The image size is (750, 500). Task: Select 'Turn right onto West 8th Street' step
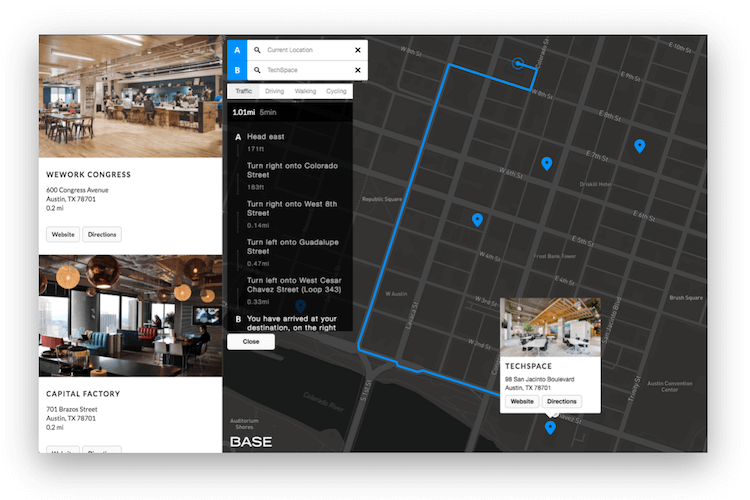(x=290, y=214)
